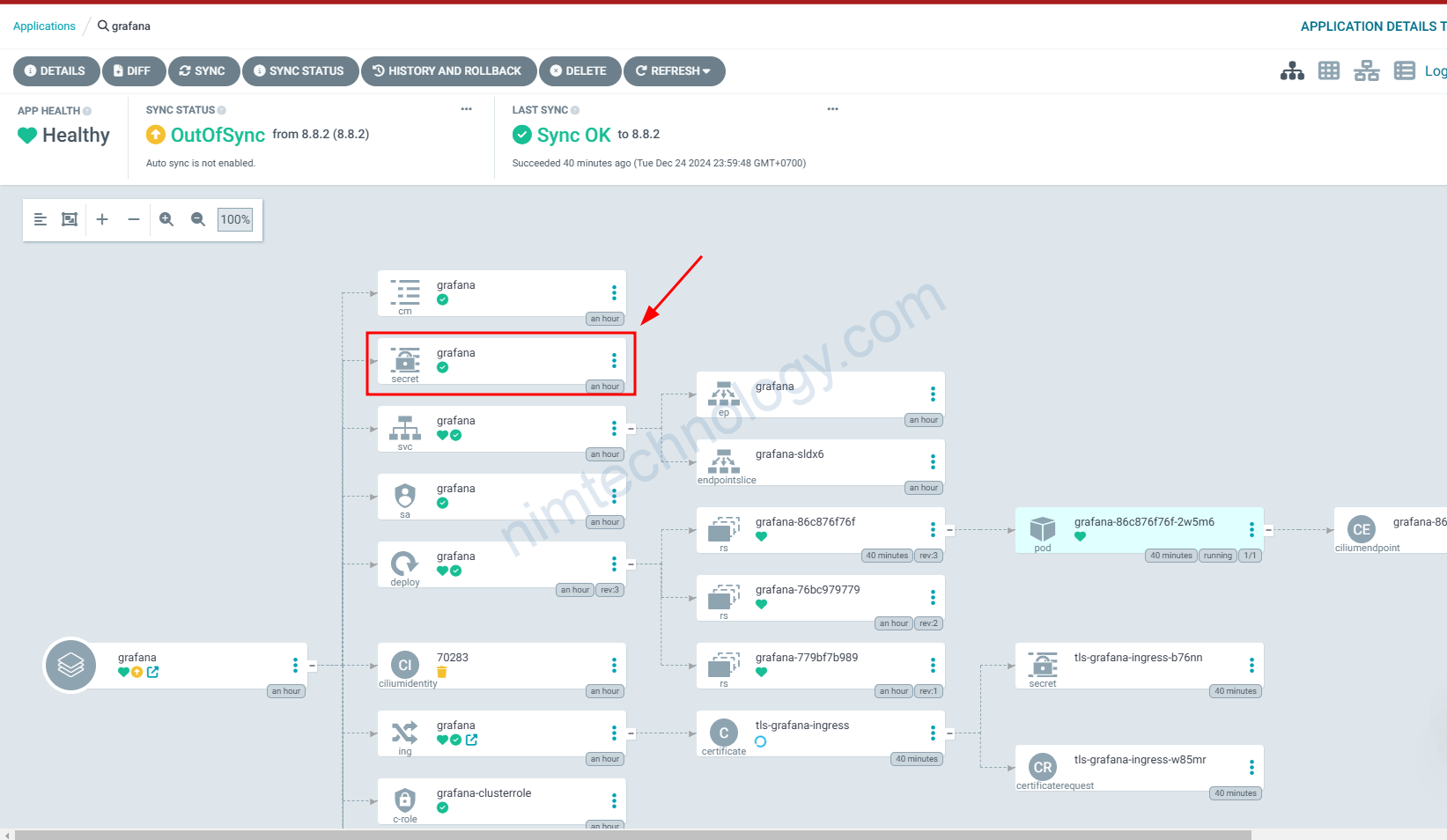This screenshot has width=1447, height=840.
Task: Switch to pods grid view icon
Action: coord(1329,71)
